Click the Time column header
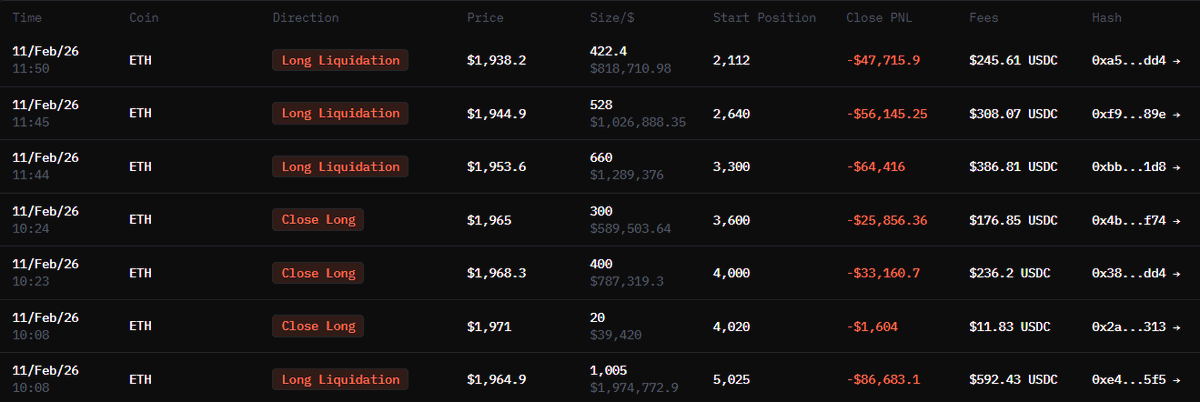Screen dimensions: 1200x402 click(x=27, y=18)
